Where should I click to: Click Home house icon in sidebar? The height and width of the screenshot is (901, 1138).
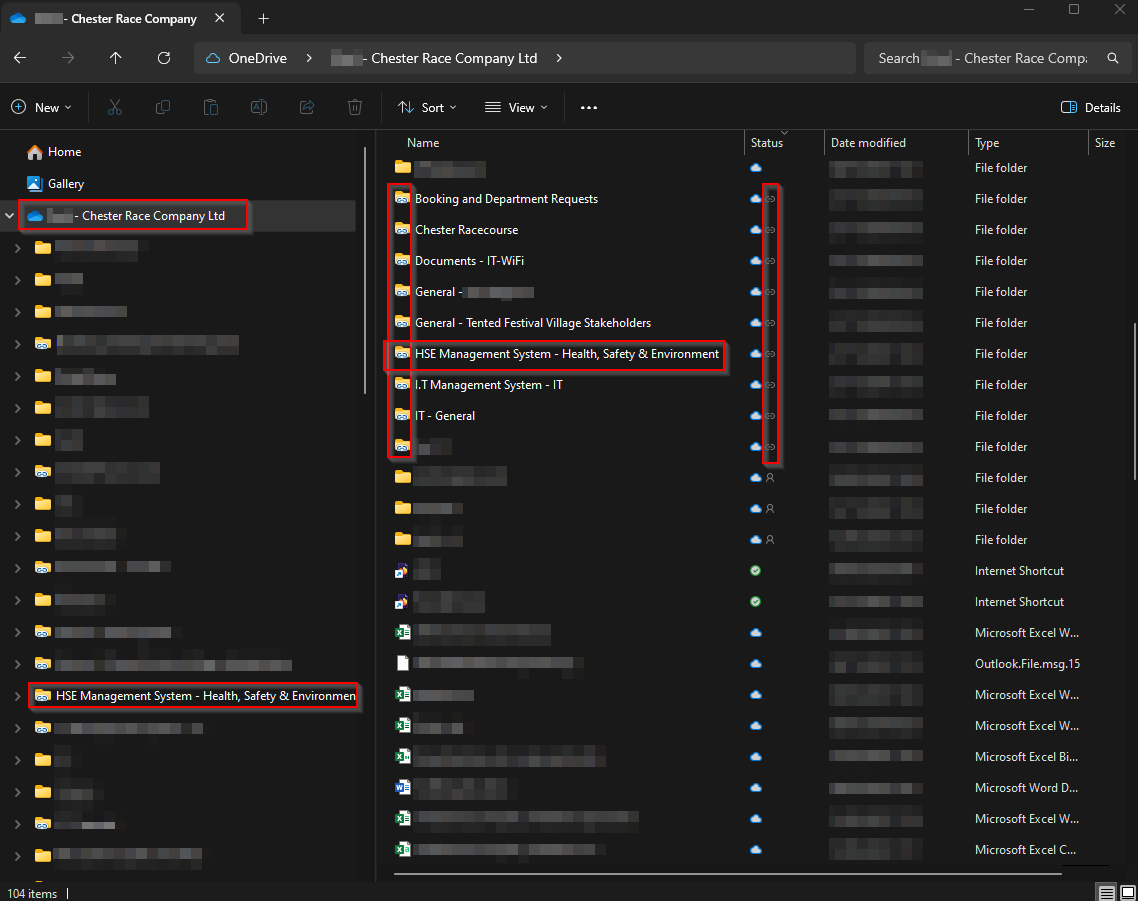pyautogui.click(x=34, y=152)
